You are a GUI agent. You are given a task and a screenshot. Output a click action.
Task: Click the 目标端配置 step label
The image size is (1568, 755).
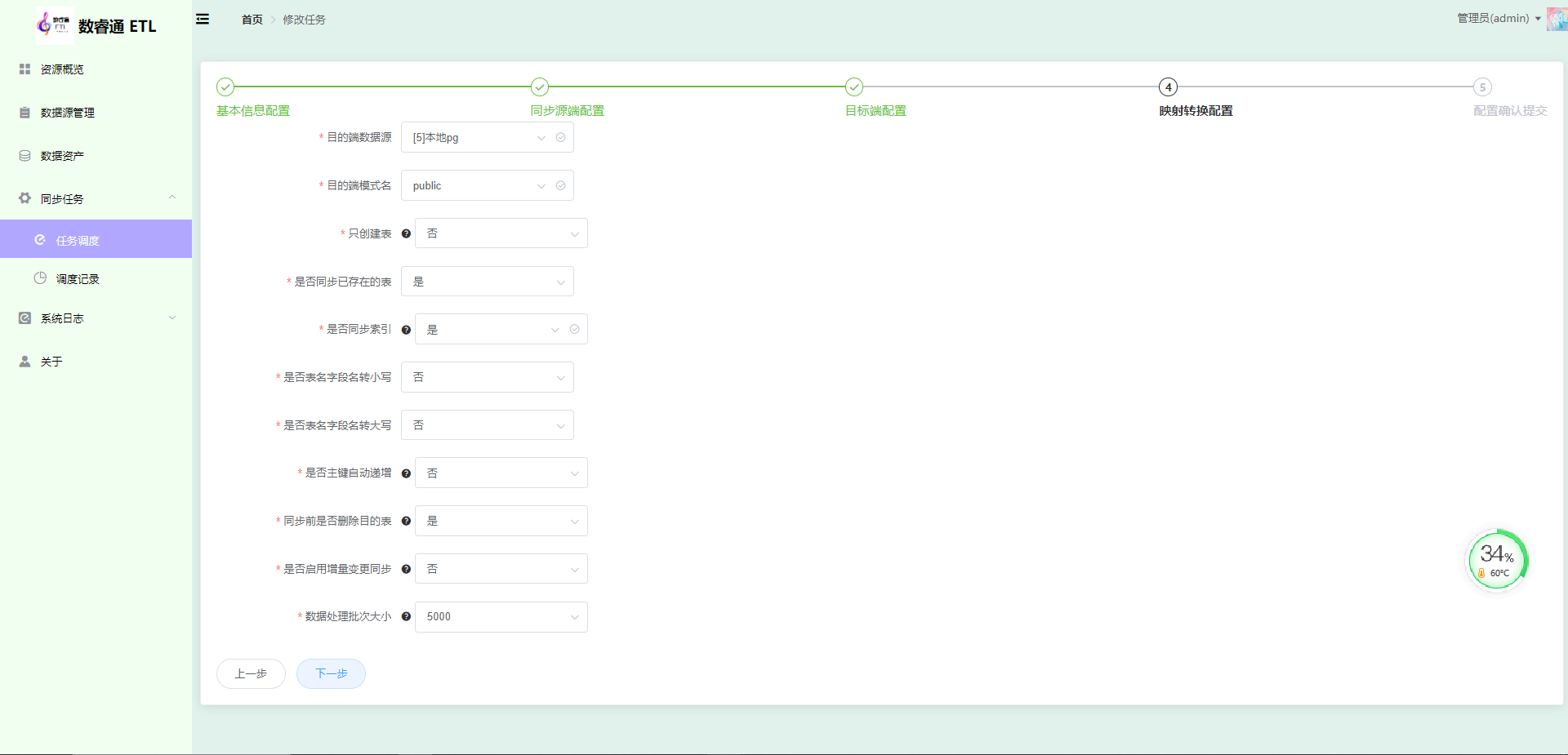pos(875,111)
